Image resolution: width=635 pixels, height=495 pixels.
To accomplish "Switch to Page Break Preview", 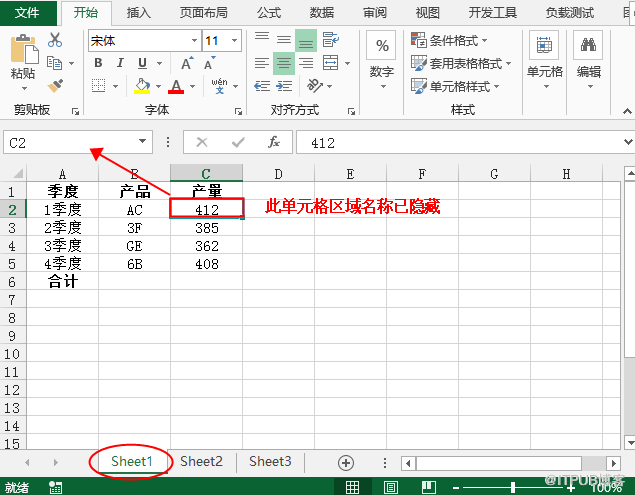I will tap(428, 487).
